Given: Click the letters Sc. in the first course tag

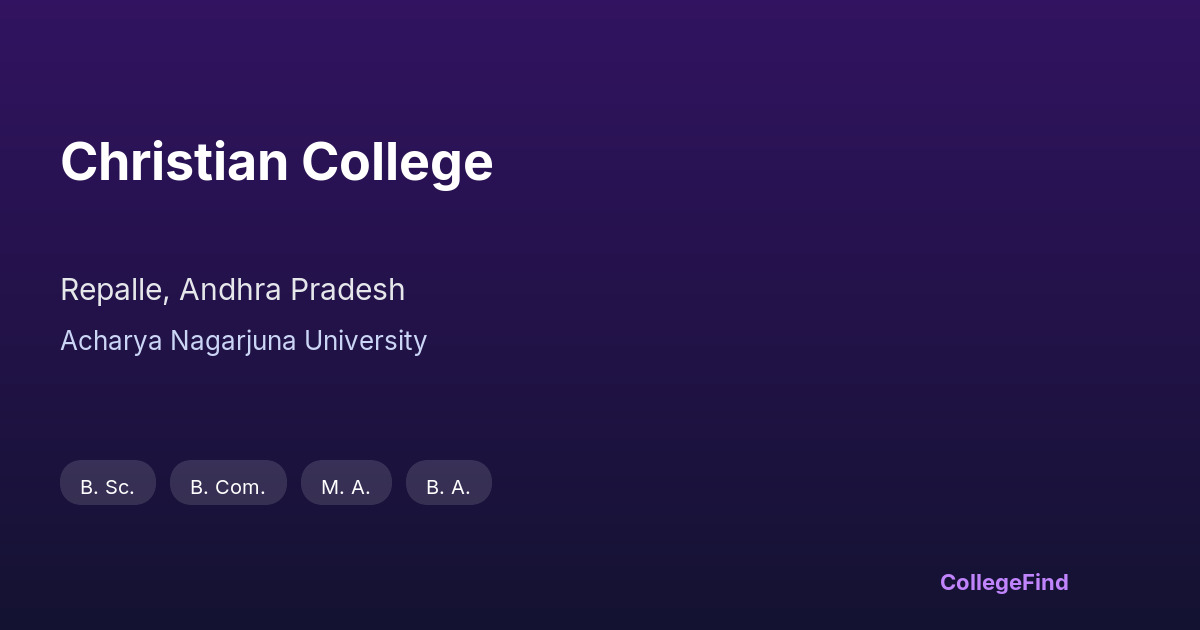Looking at the screenshot, I should point(119,487).
